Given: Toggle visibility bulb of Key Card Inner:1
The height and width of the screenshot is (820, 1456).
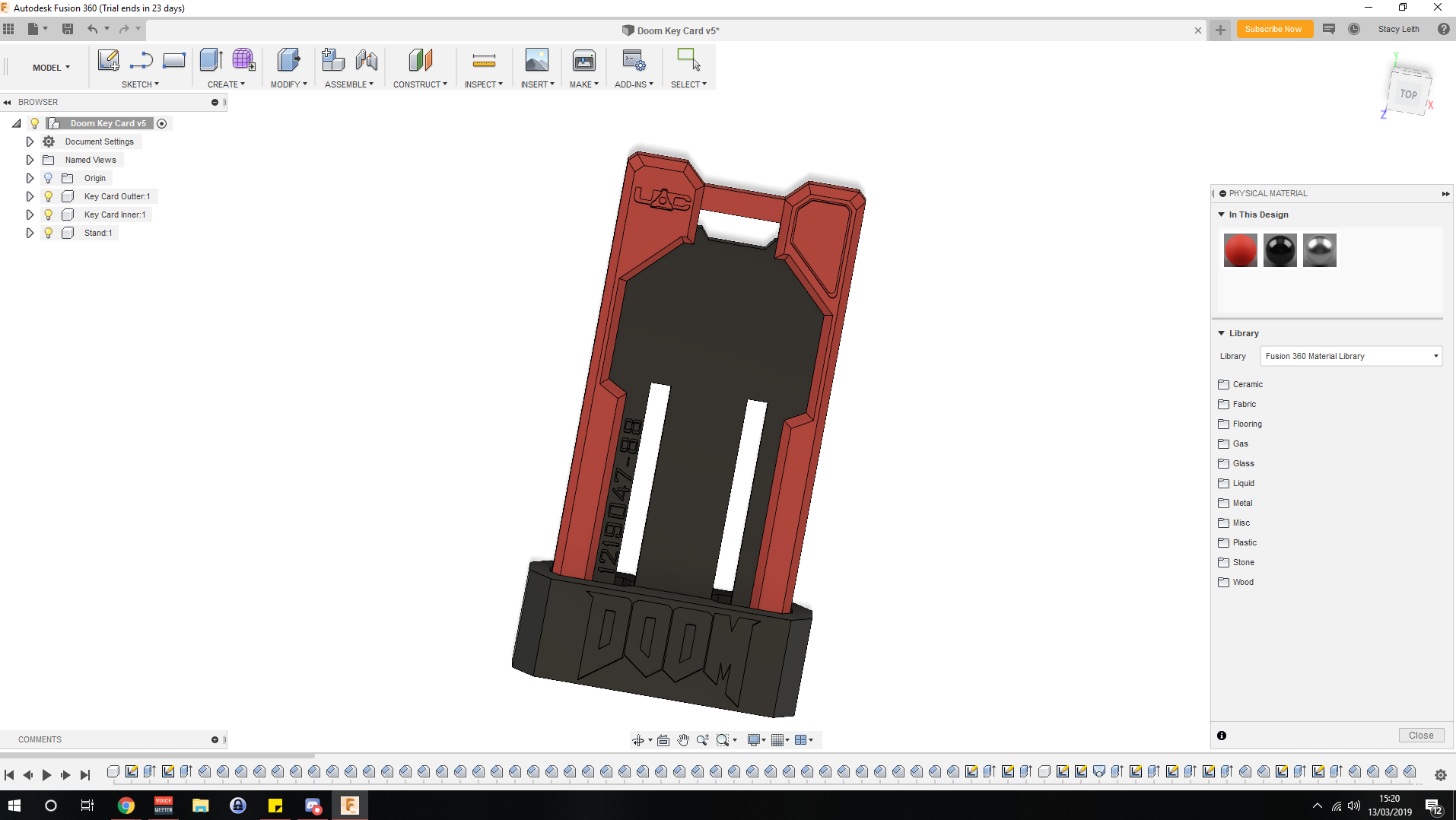Looking at the screenshot, I should point(48,215).
